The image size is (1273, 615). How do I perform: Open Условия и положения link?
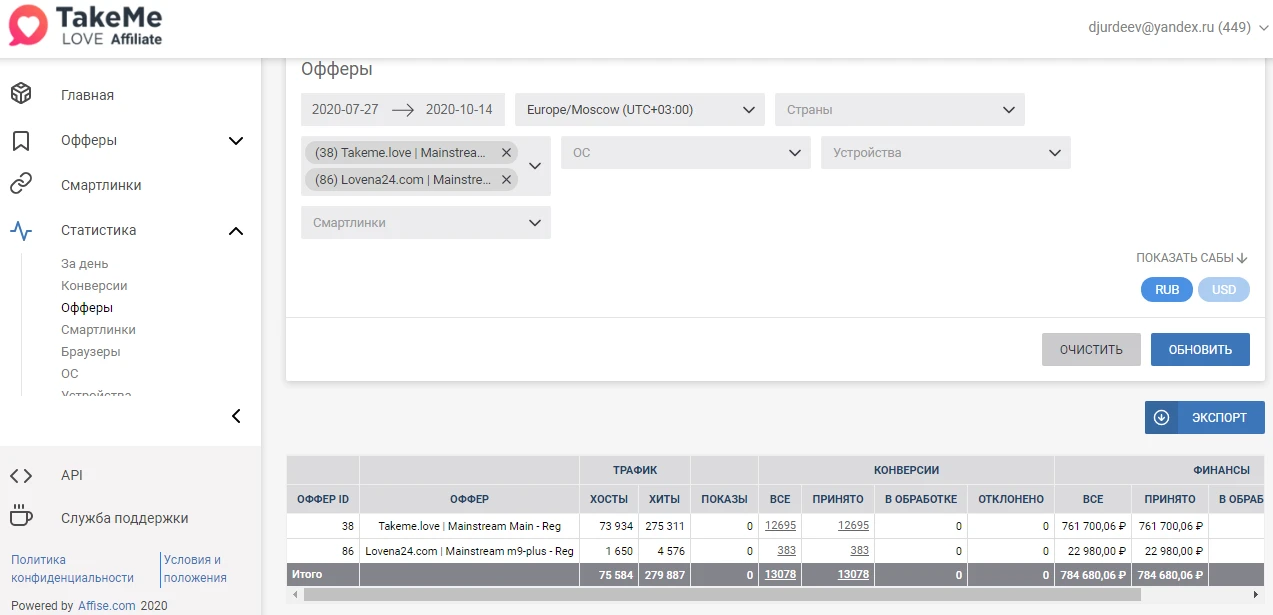(194, 569)
